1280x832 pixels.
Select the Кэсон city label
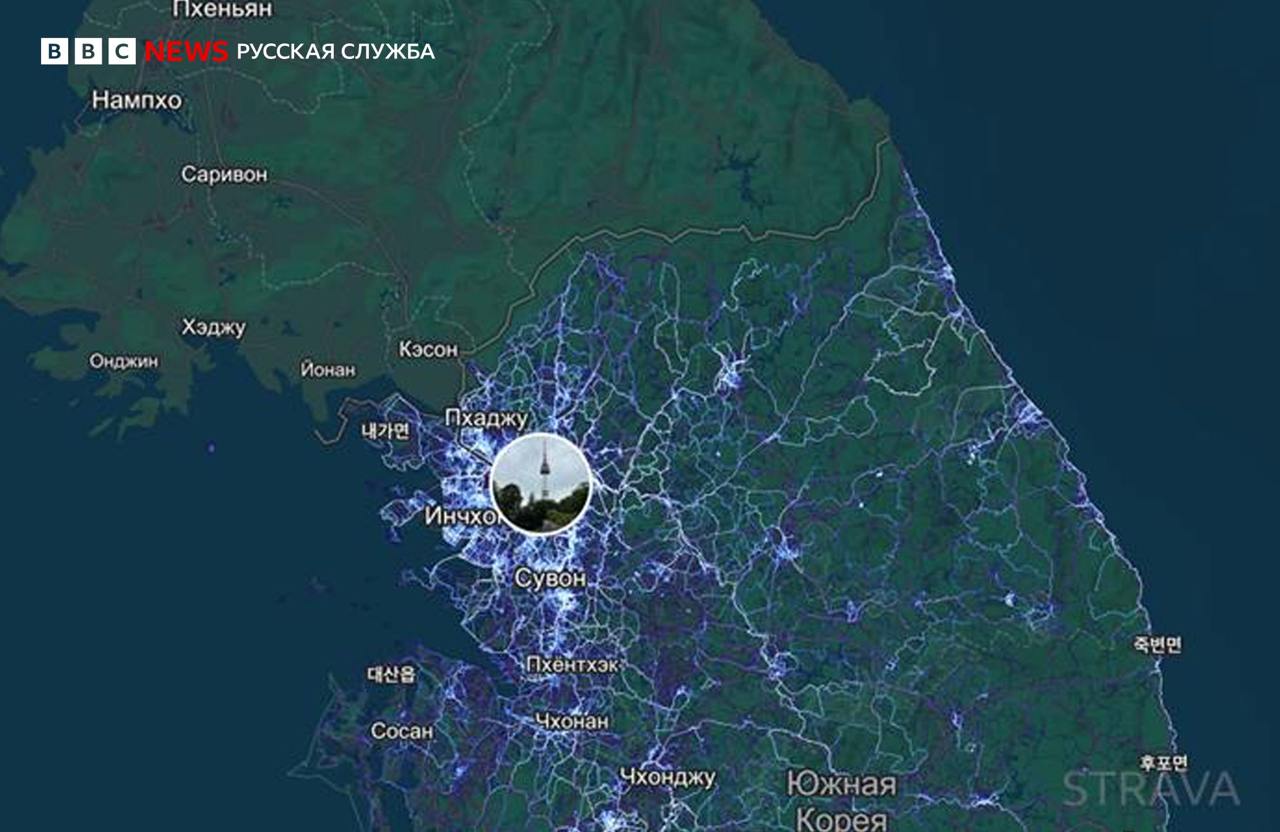coord(429,350)
